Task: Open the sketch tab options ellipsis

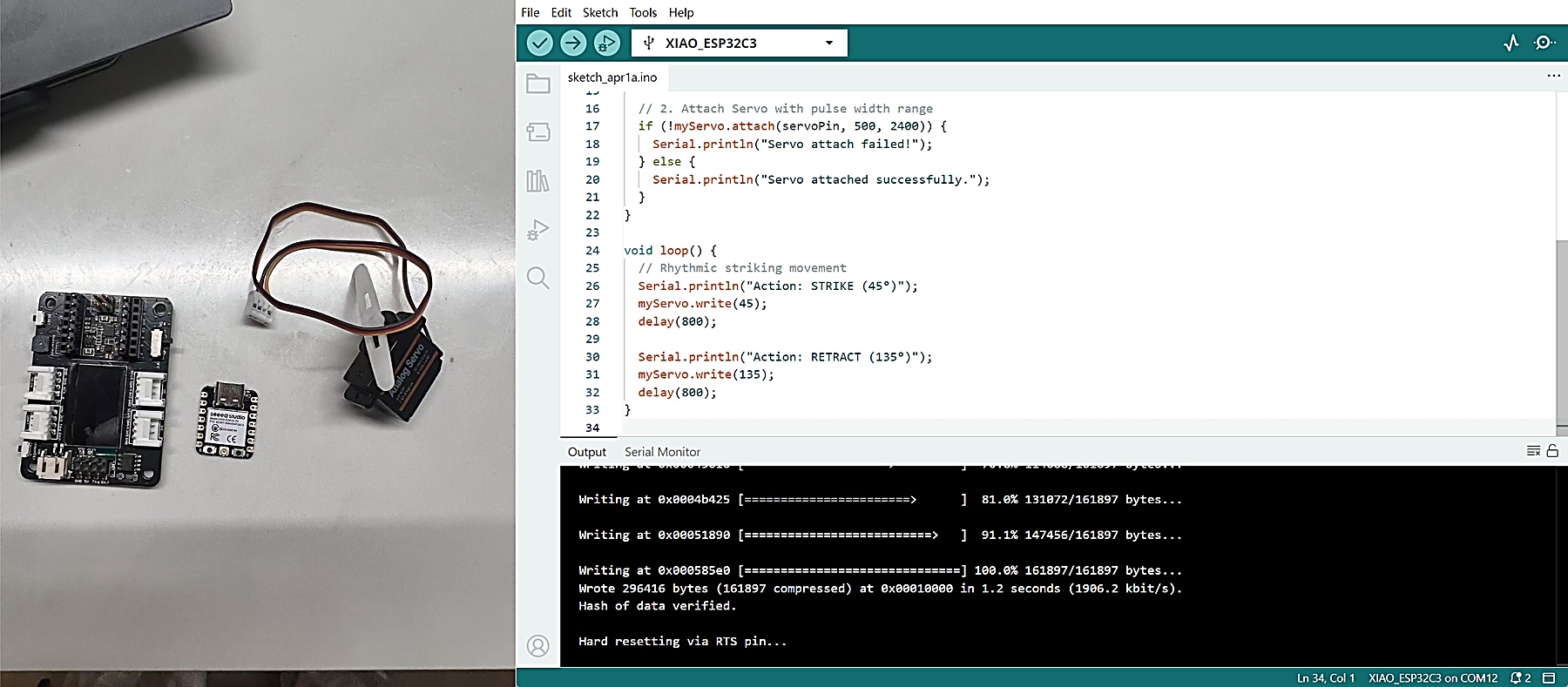Action: point(1553,76)
